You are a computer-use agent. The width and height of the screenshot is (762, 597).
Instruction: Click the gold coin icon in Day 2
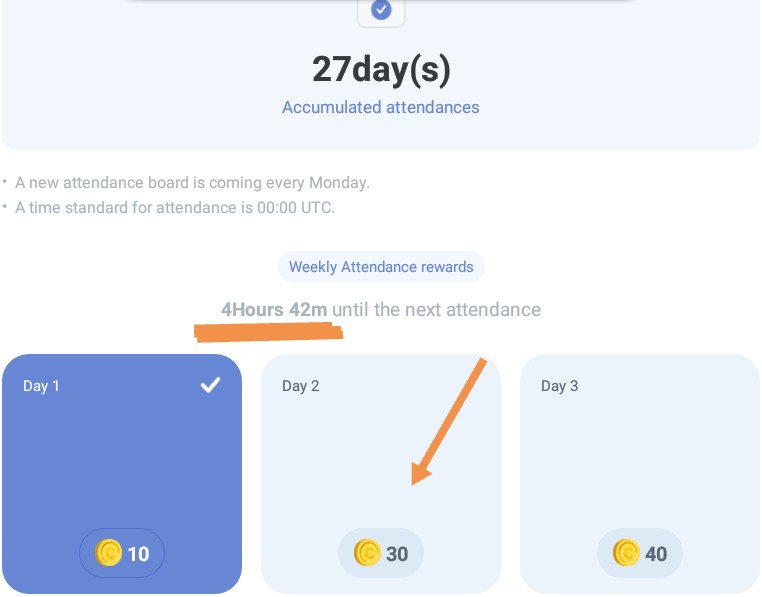click(x=368, y=552)
